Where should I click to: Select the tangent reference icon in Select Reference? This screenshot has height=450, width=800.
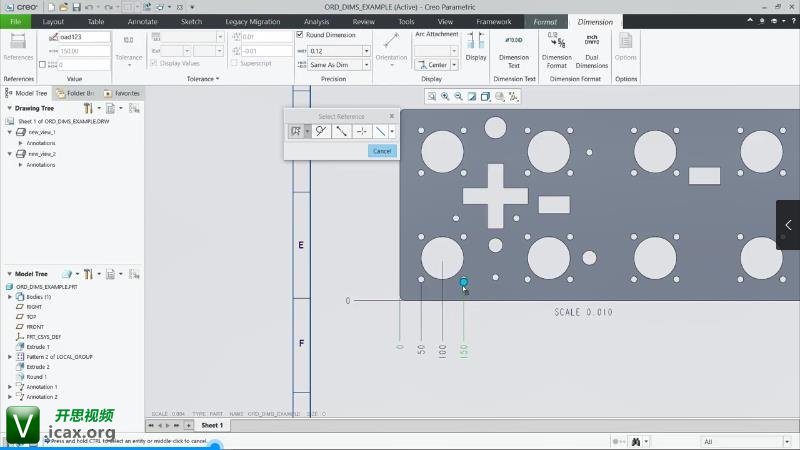[320, 131]
